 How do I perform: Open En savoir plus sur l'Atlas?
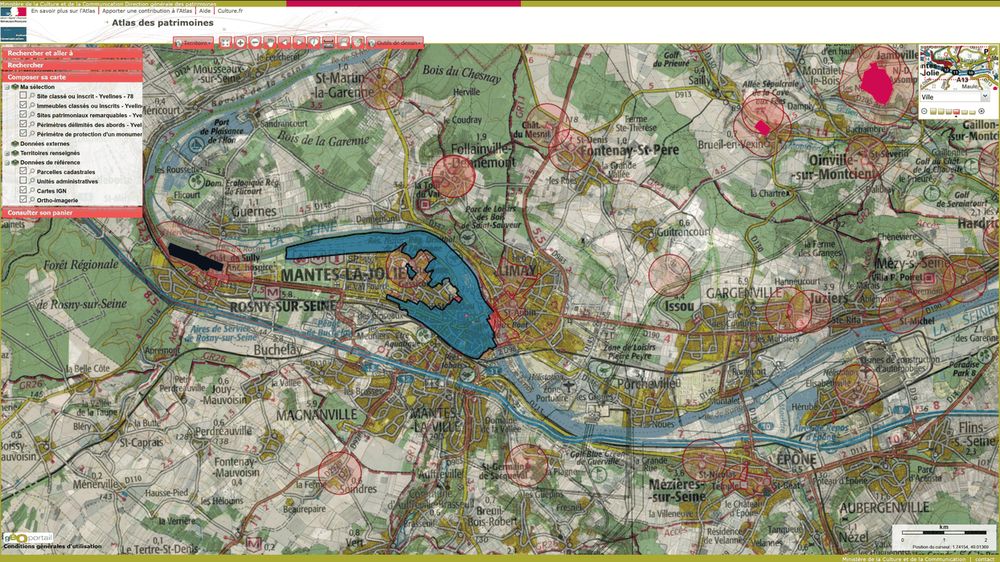[63, 11]
